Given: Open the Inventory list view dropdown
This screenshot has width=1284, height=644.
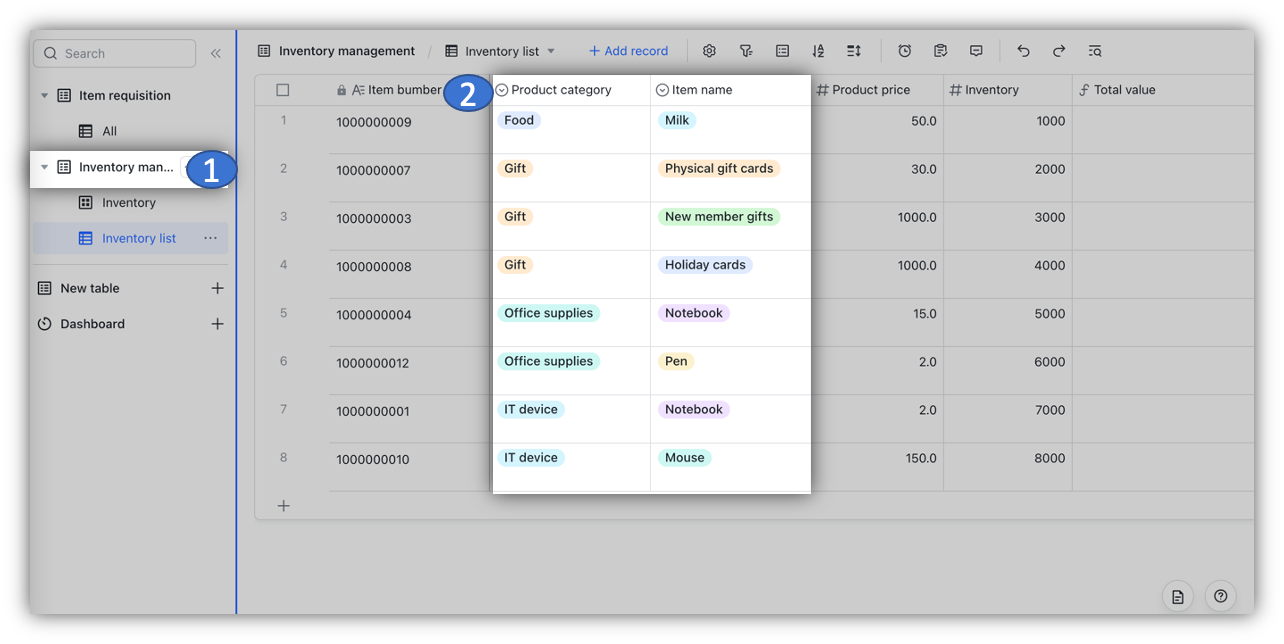Looking at the screenshot, I should pyautogui.click(x=551, y=50).
